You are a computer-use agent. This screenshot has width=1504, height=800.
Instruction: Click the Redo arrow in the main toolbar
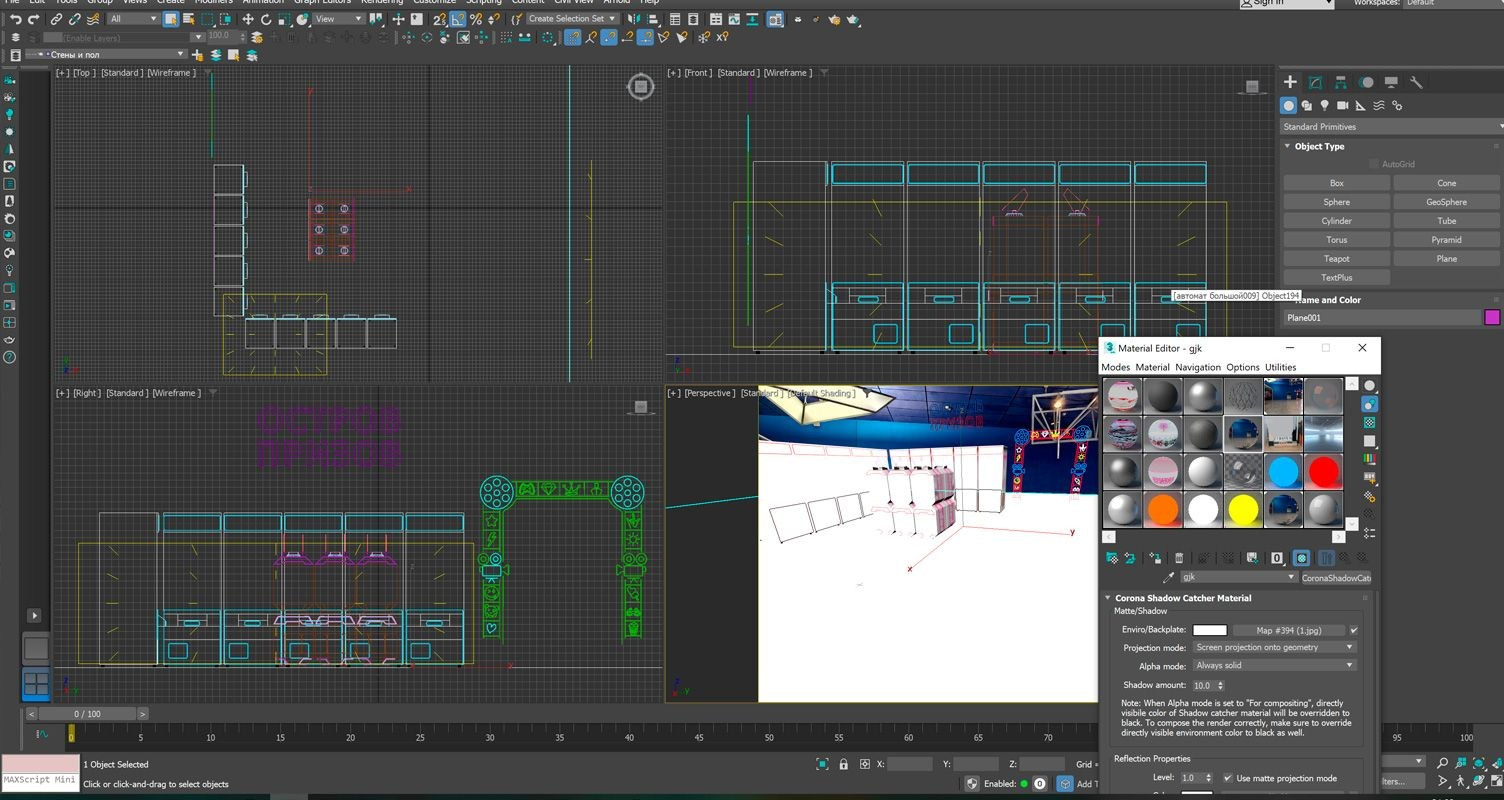[x=35, y=19]
